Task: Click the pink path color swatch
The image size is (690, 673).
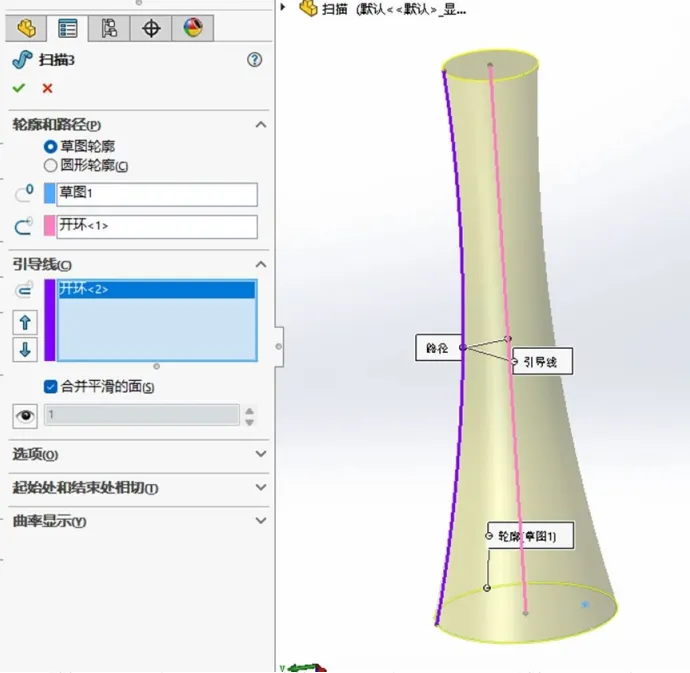Action: (50, 226)
